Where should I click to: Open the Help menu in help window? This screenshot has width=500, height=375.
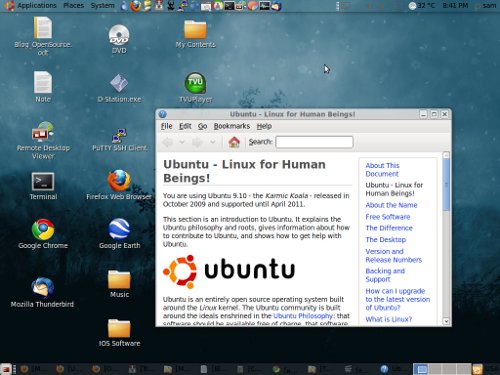[264, 126]
